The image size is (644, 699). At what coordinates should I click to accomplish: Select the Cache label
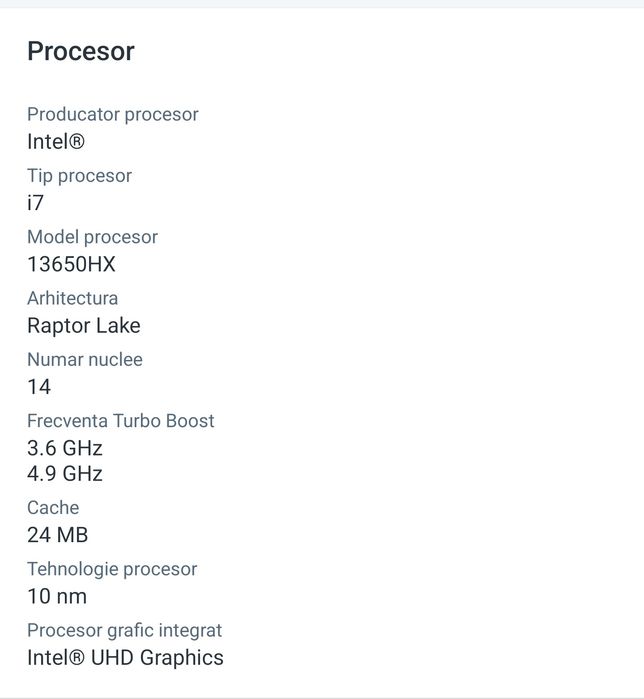[53, 508]
